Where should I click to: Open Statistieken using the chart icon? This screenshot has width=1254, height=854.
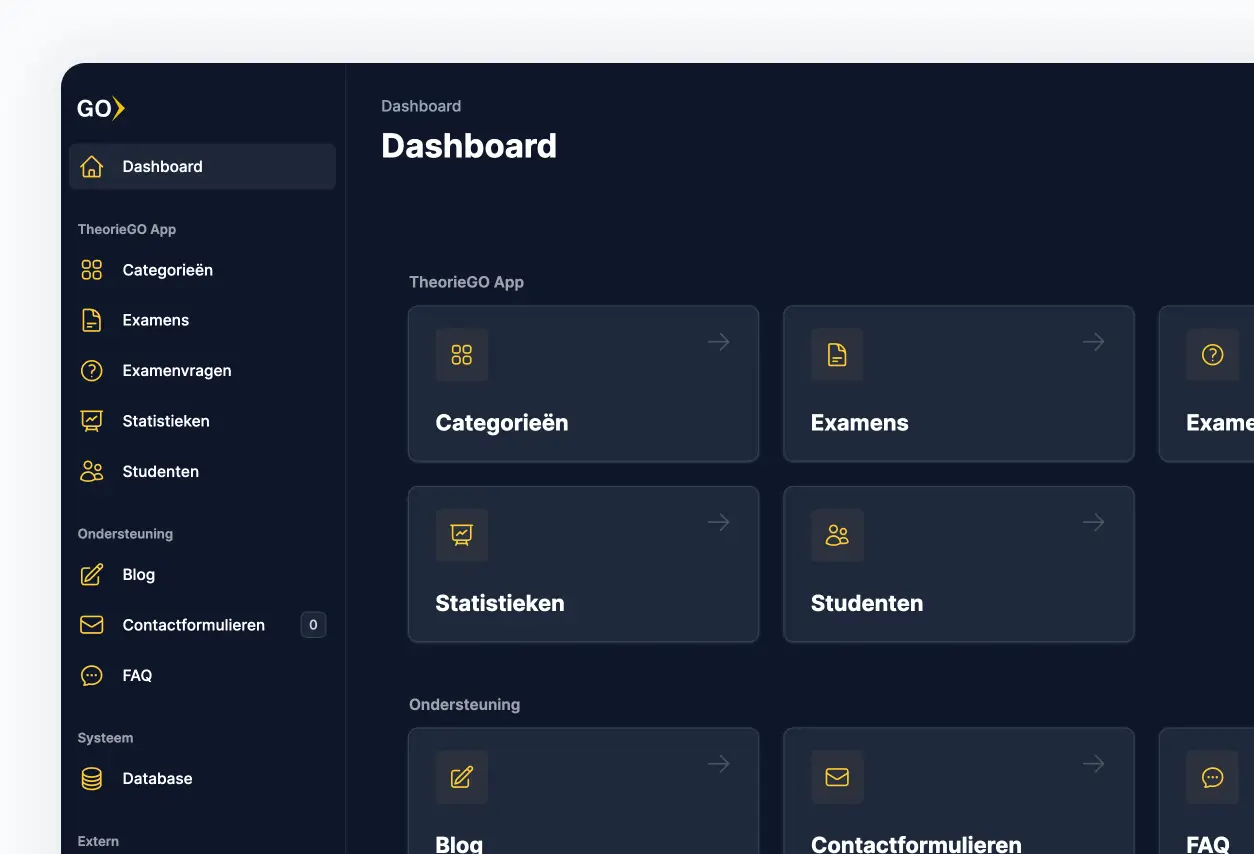(x=91, y=421)
